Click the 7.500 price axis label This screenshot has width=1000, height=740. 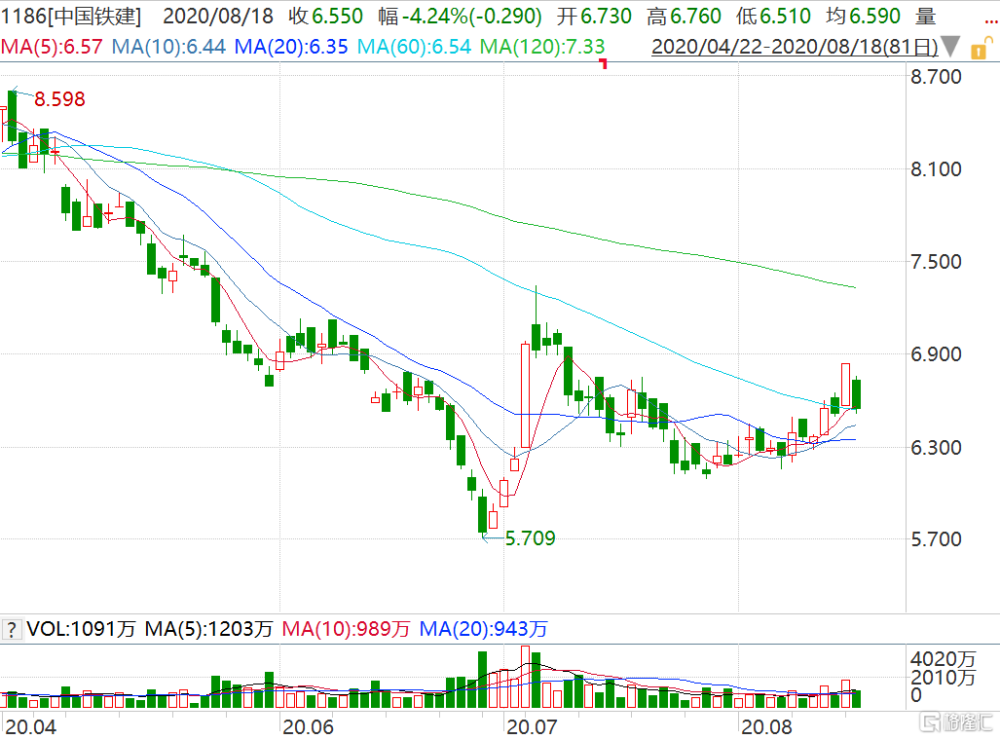coord(936,262)
